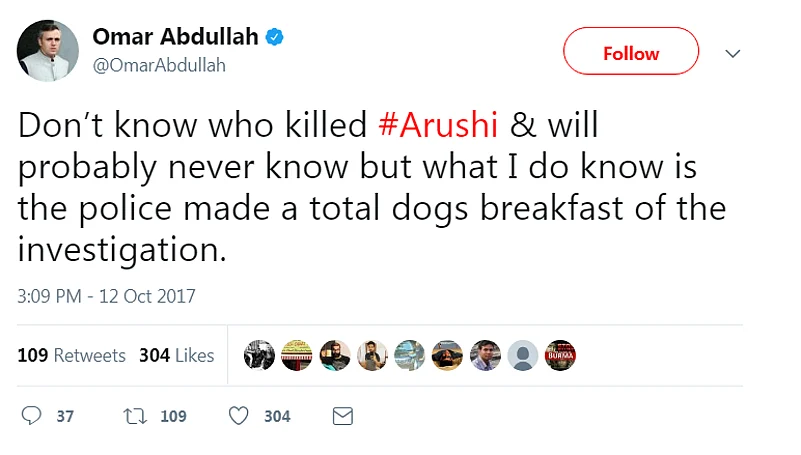The image size is (801, 455).
Task: Click the 3:09 PM - 12 Oct 2017 timestamp
Action: 107,296
